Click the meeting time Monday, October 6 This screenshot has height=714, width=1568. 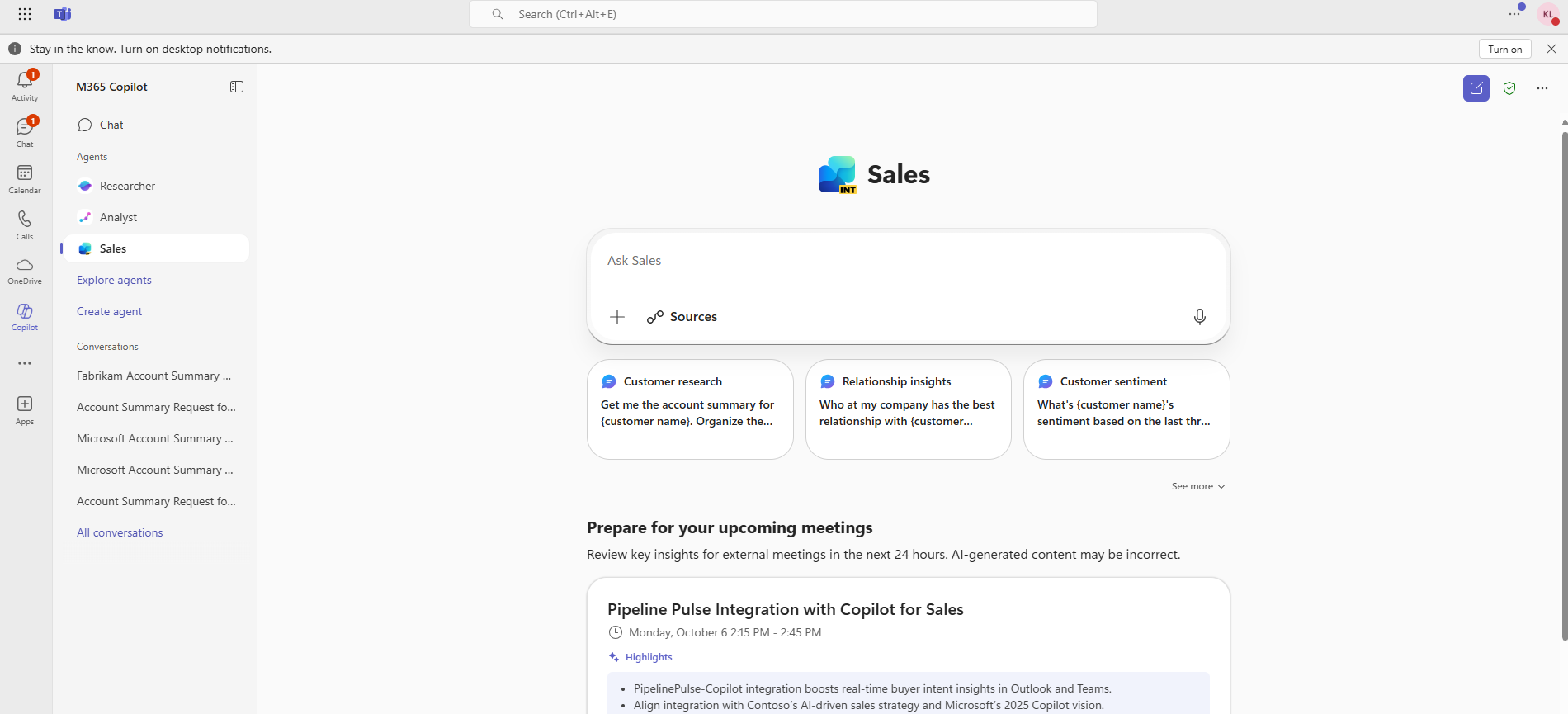725,632
